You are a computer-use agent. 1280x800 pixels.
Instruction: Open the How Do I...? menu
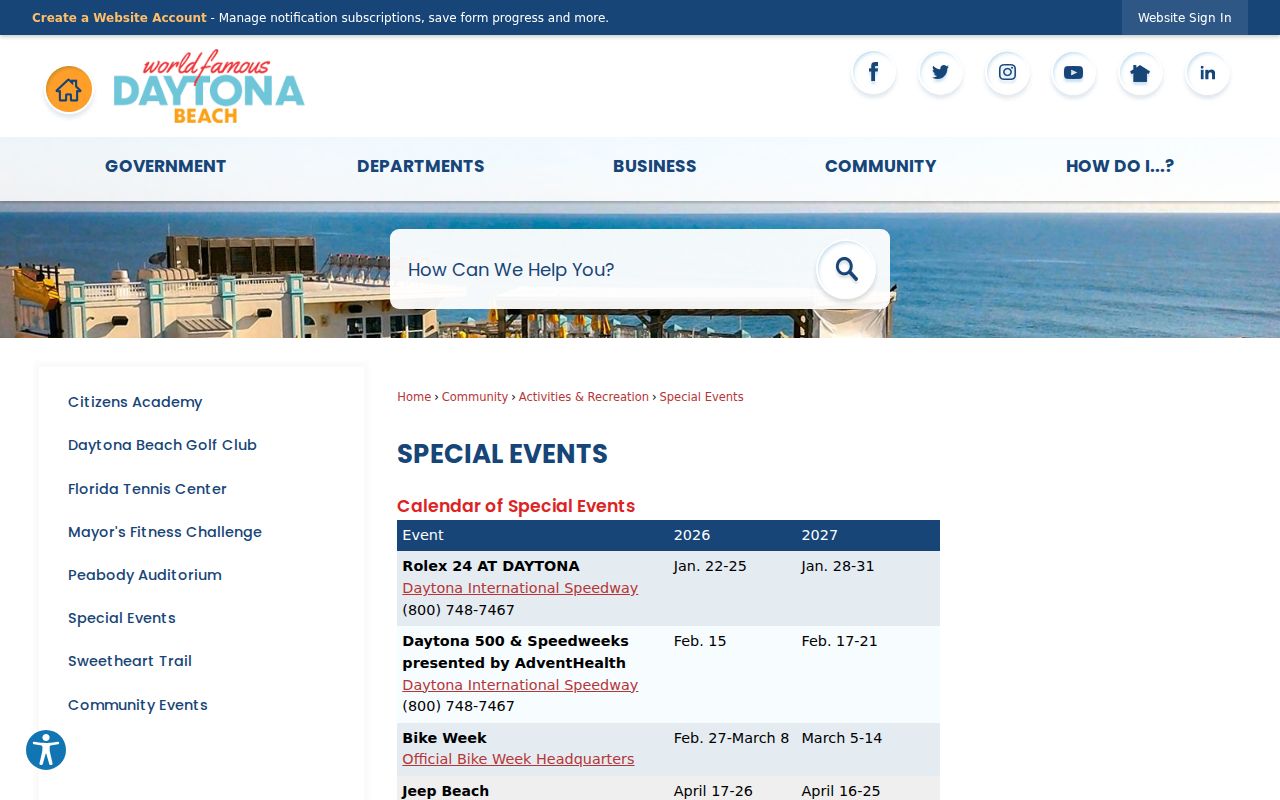pos(1120,166)
